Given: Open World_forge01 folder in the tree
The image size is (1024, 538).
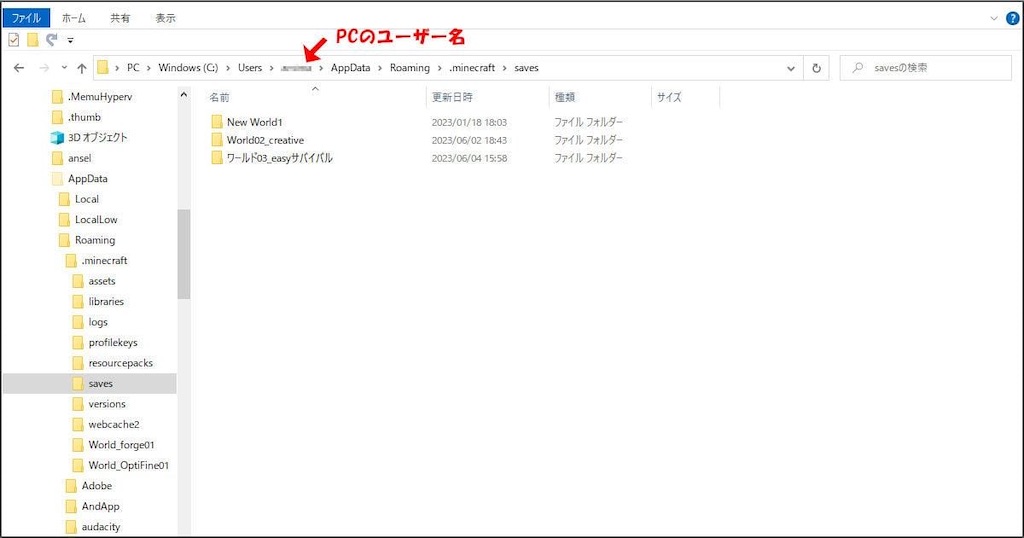Looking at the screenshot, I should (x=121, y=445).
